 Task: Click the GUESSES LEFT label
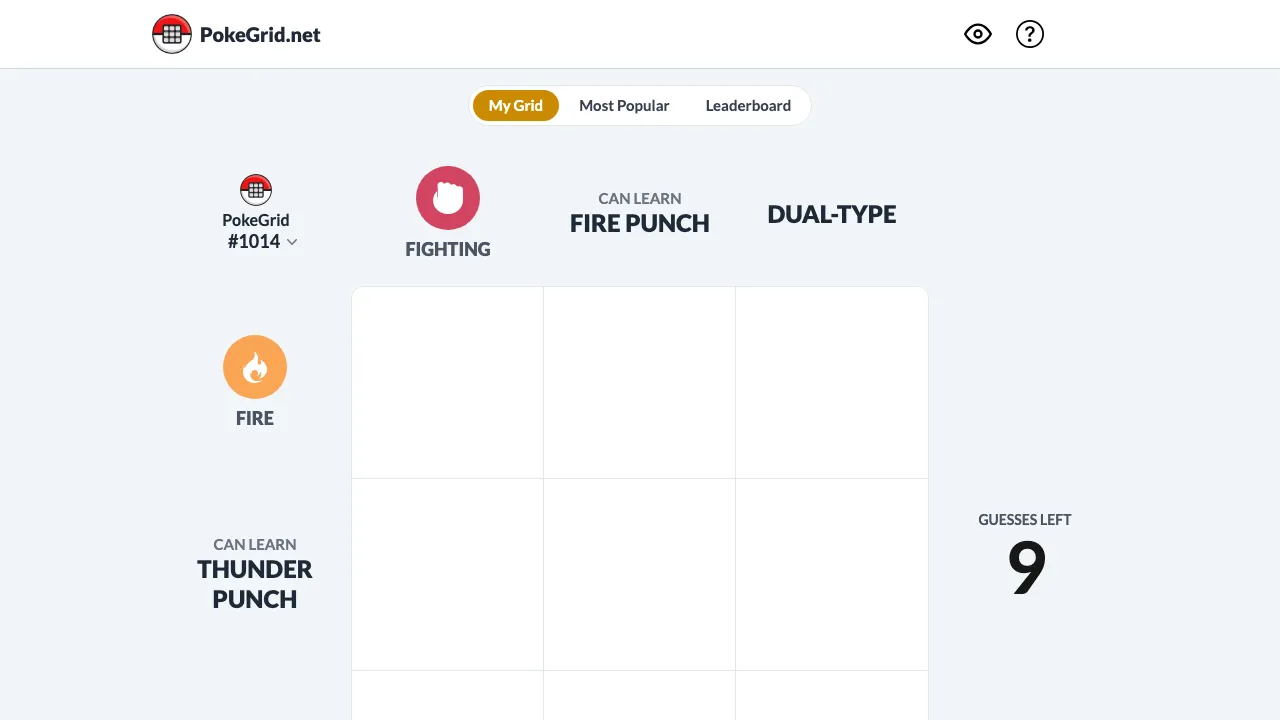(x=1025, y=520)
